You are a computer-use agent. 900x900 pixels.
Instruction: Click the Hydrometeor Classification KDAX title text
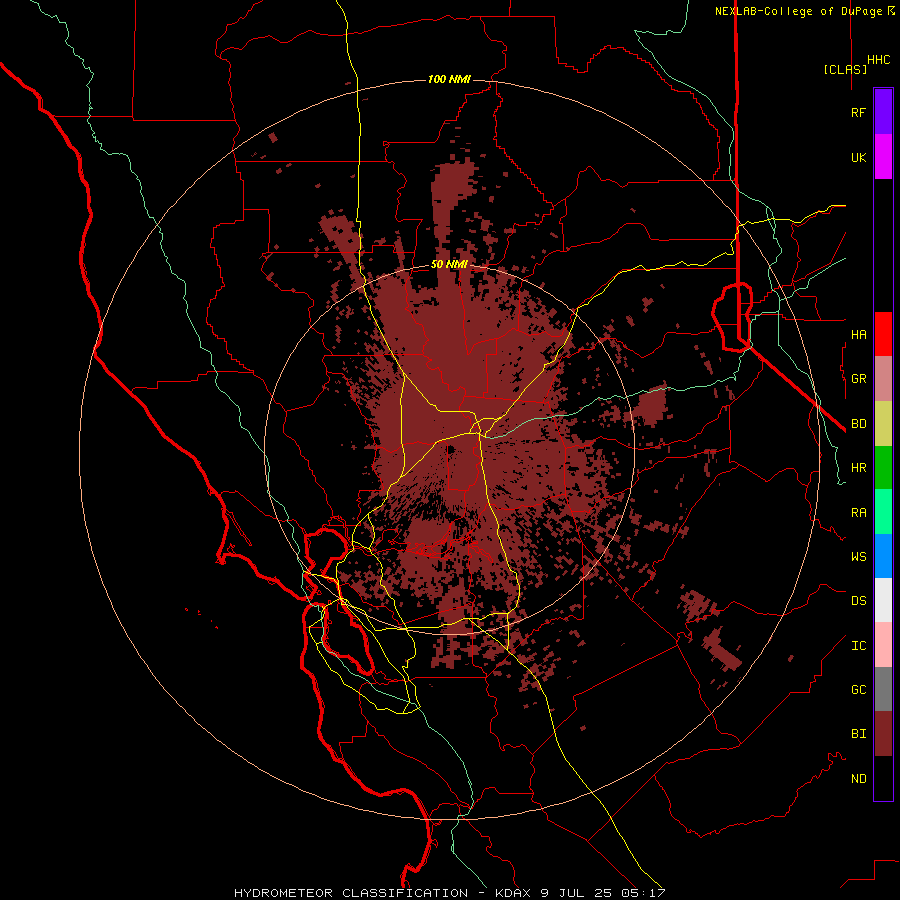tap(449, 893)
